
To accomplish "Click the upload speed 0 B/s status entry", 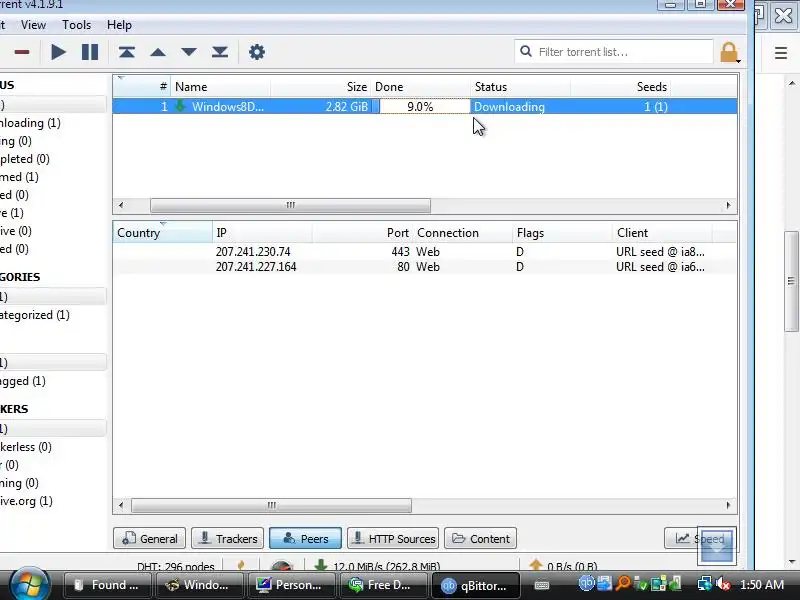I will pyautogui.click(x=563, y=566).
